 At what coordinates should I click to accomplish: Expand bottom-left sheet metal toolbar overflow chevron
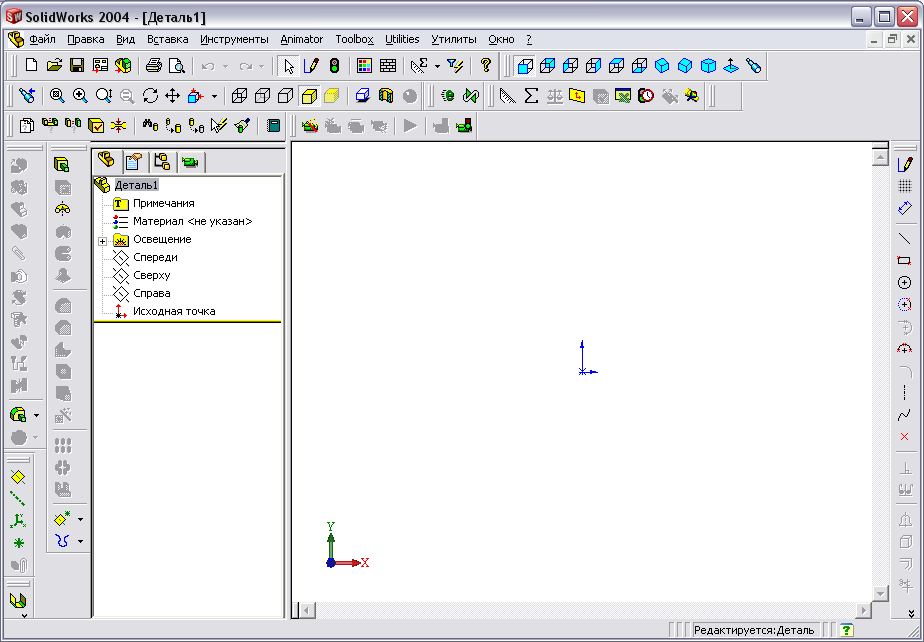24,615
